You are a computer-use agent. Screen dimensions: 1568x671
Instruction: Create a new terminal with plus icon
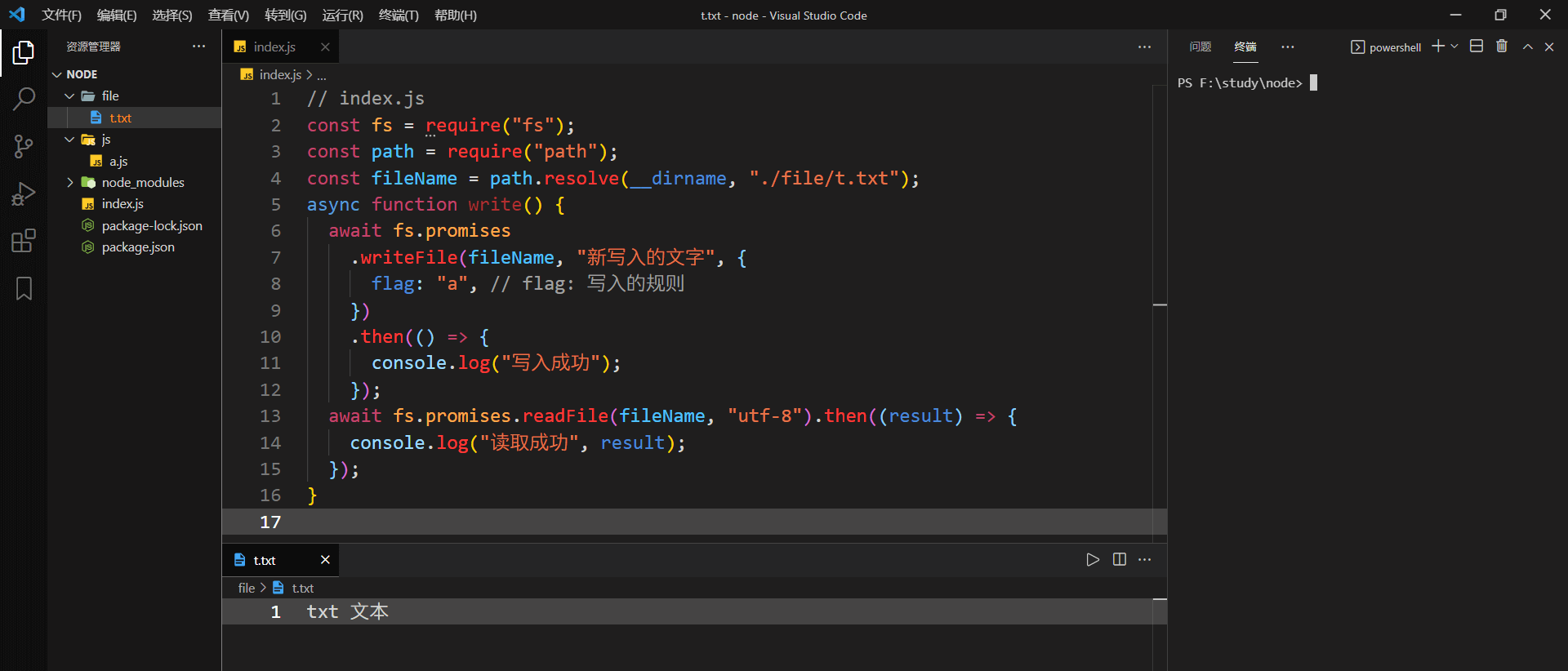click(x=1438, y=47)
